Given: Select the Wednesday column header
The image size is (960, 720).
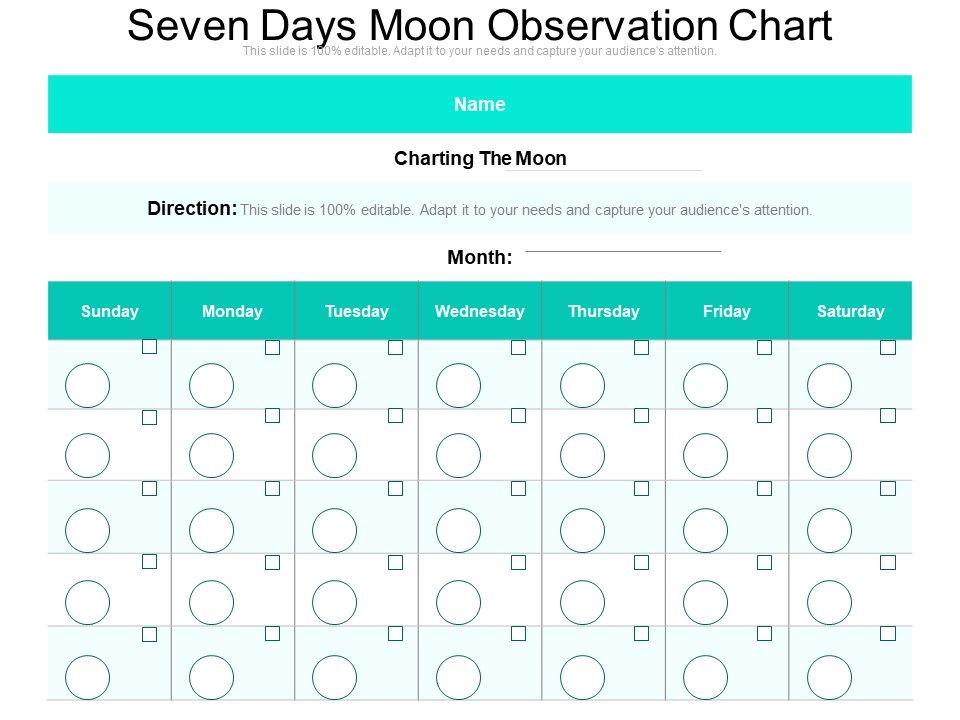Looking at the screenshot, I should (480, 311).
